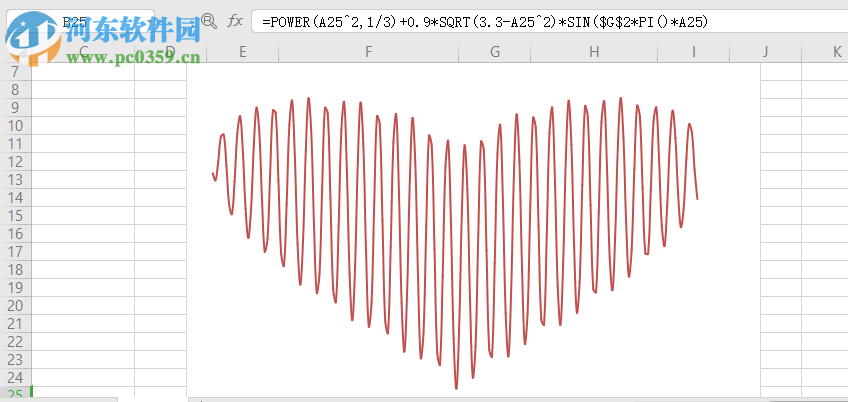The height and width of the screenshot is (402, 848).
Task: Select row 24 header
Action: (15, 377)
